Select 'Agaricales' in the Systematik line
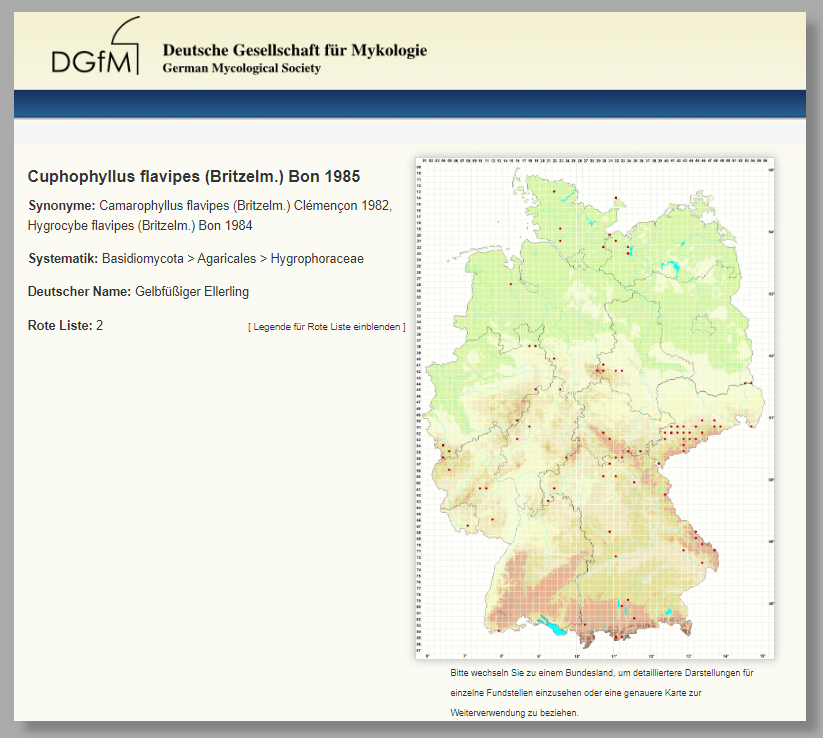 [x=227, y=259]
